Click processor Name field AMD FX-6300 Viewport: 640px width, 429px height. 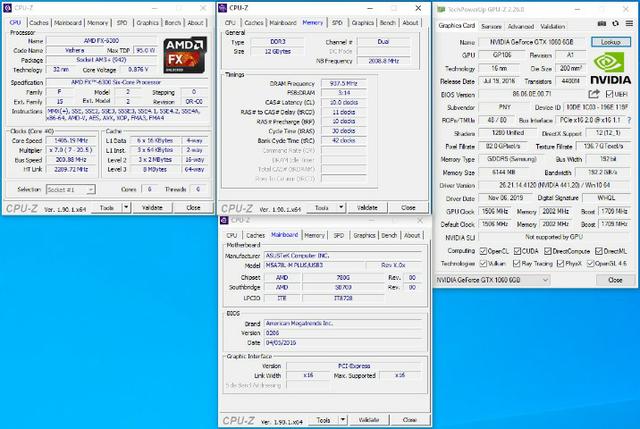pos(101,40)
